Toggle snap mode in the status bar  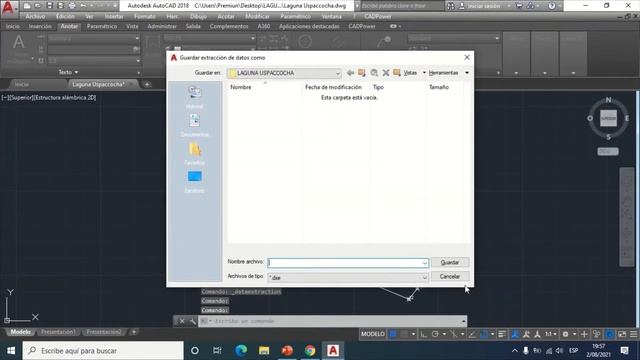pos(404,334)
